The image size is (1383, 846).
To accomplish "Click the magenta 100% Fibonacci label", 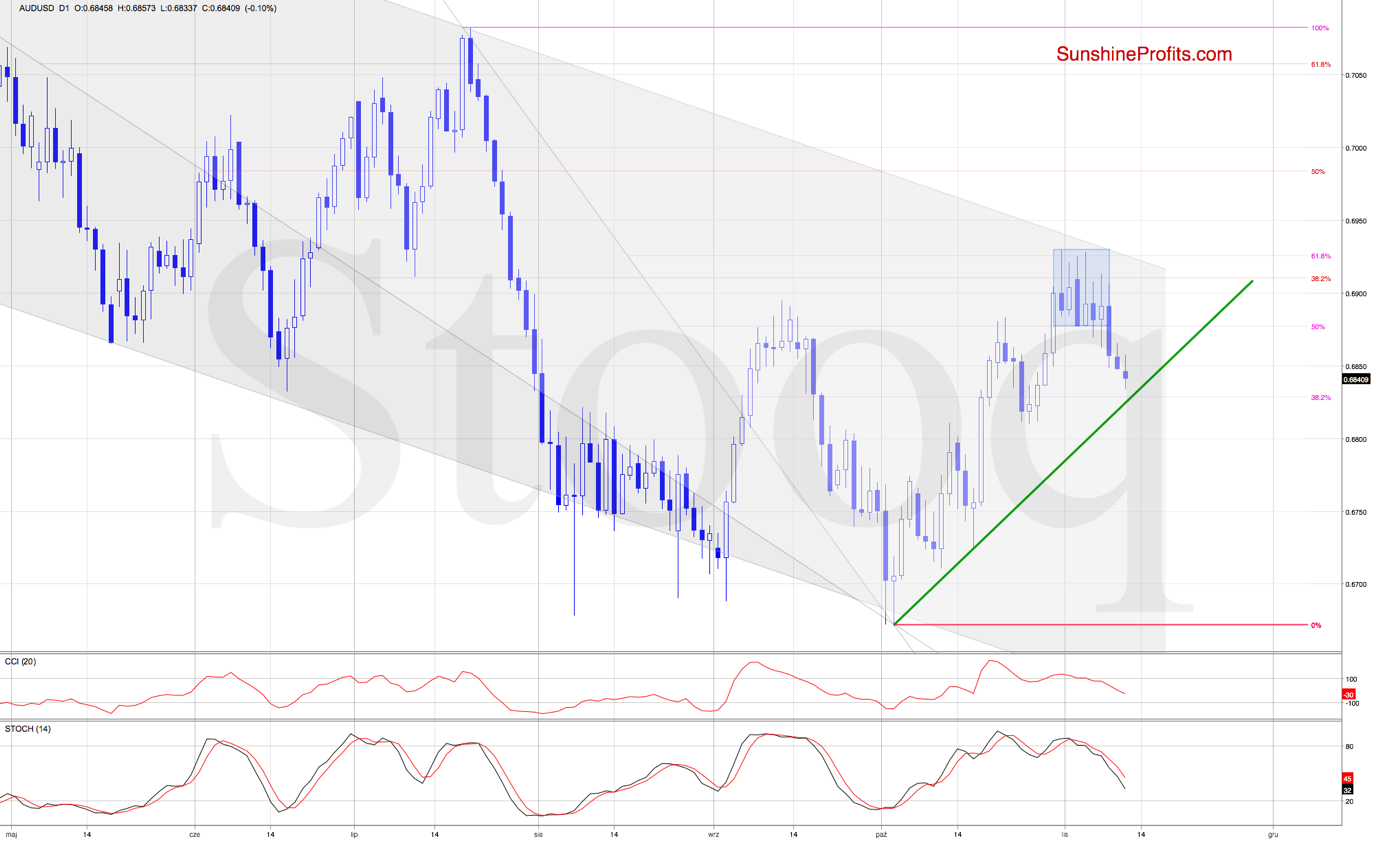I will point(1320,28).
